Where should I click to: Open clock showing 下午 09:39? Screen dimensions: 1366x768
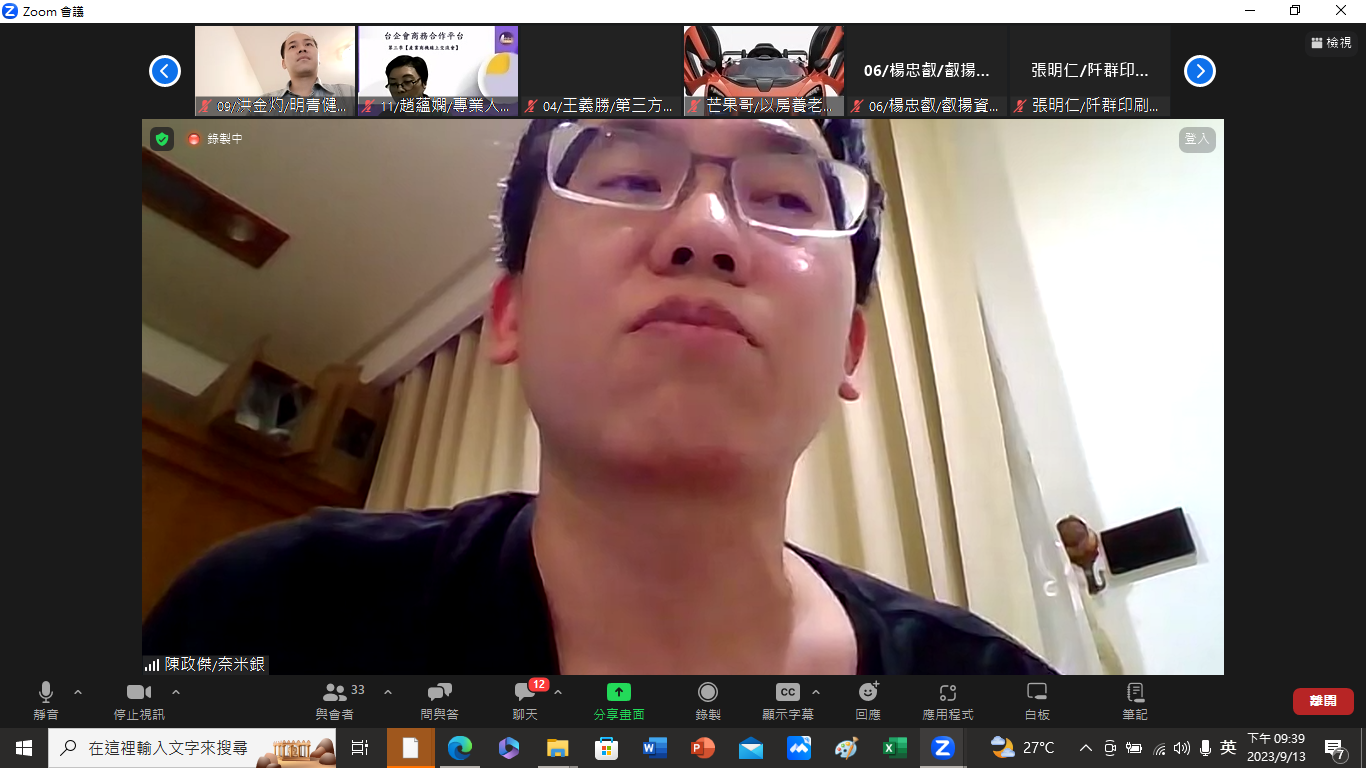tap(1276, 747)
